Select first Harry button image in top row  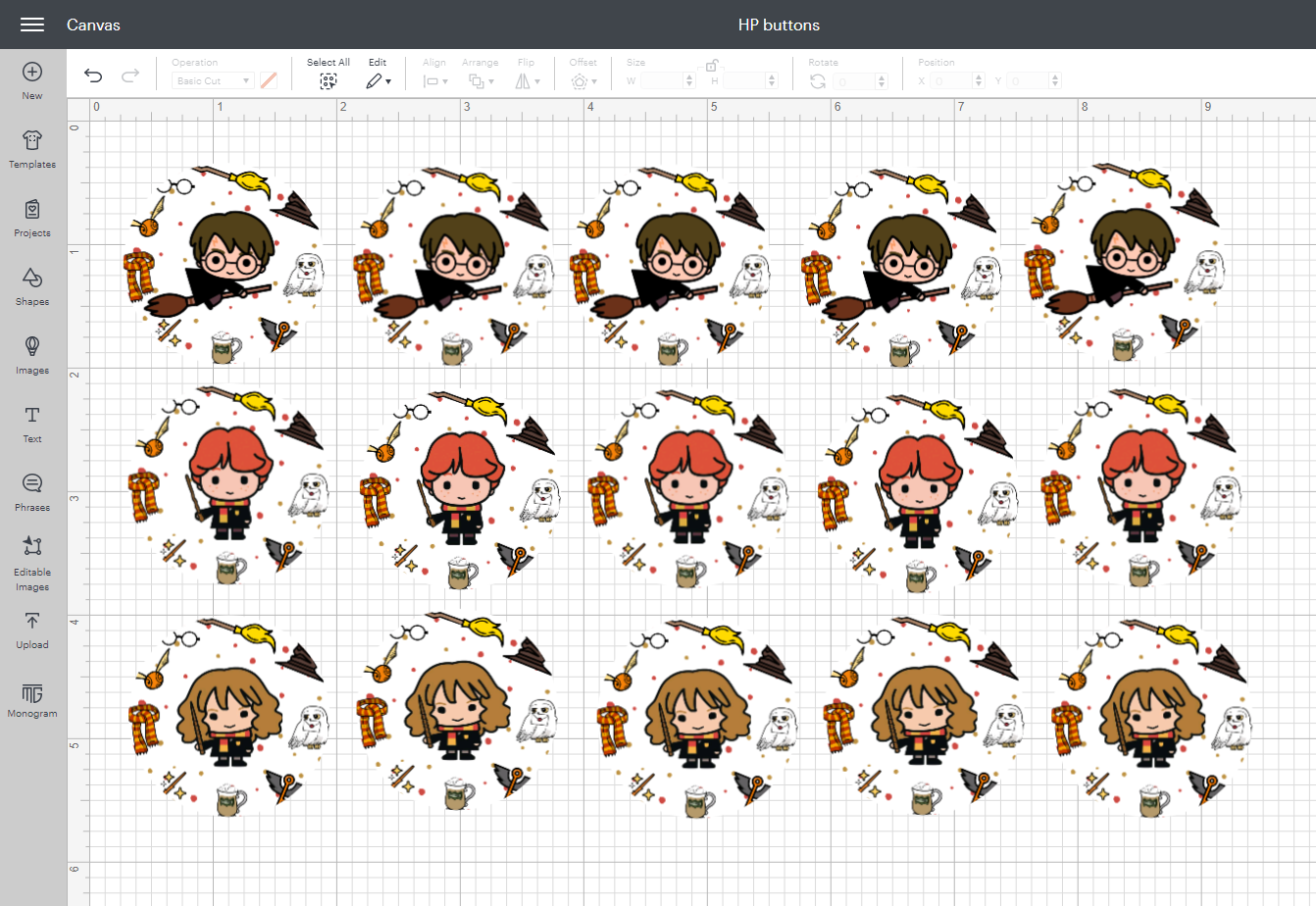(x=226, y=266)
